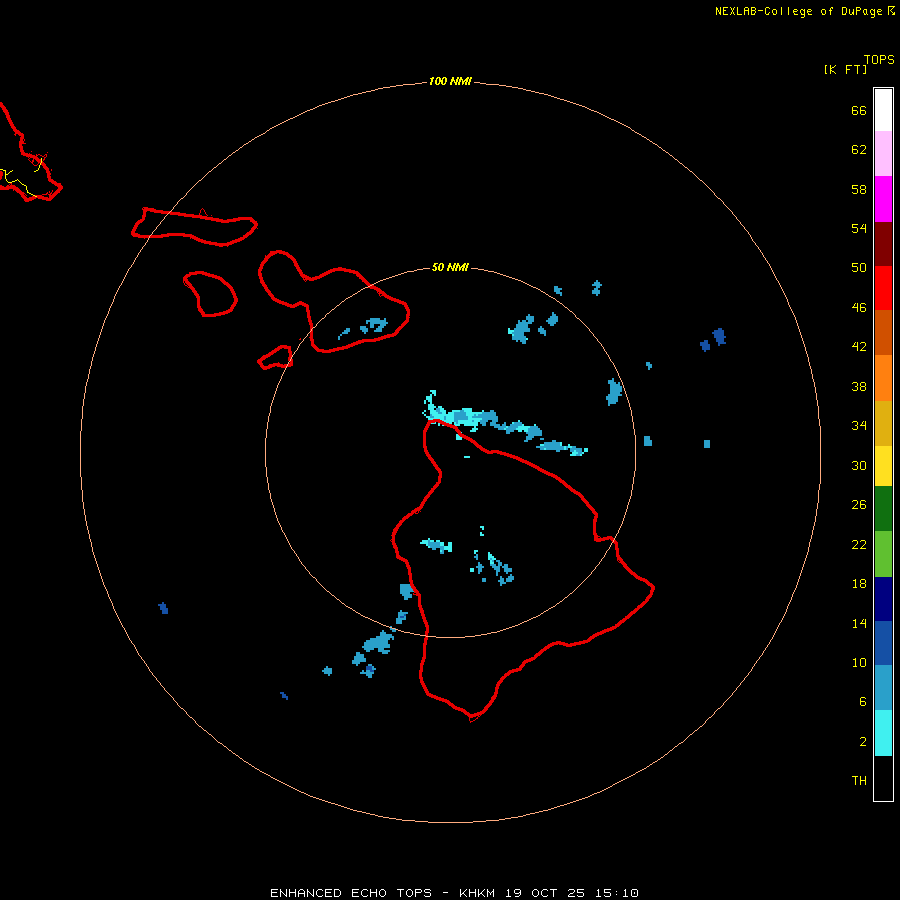Click the 50 NMI range ring label
This screenshot has height=900, width=900.
tap(450, 267)
